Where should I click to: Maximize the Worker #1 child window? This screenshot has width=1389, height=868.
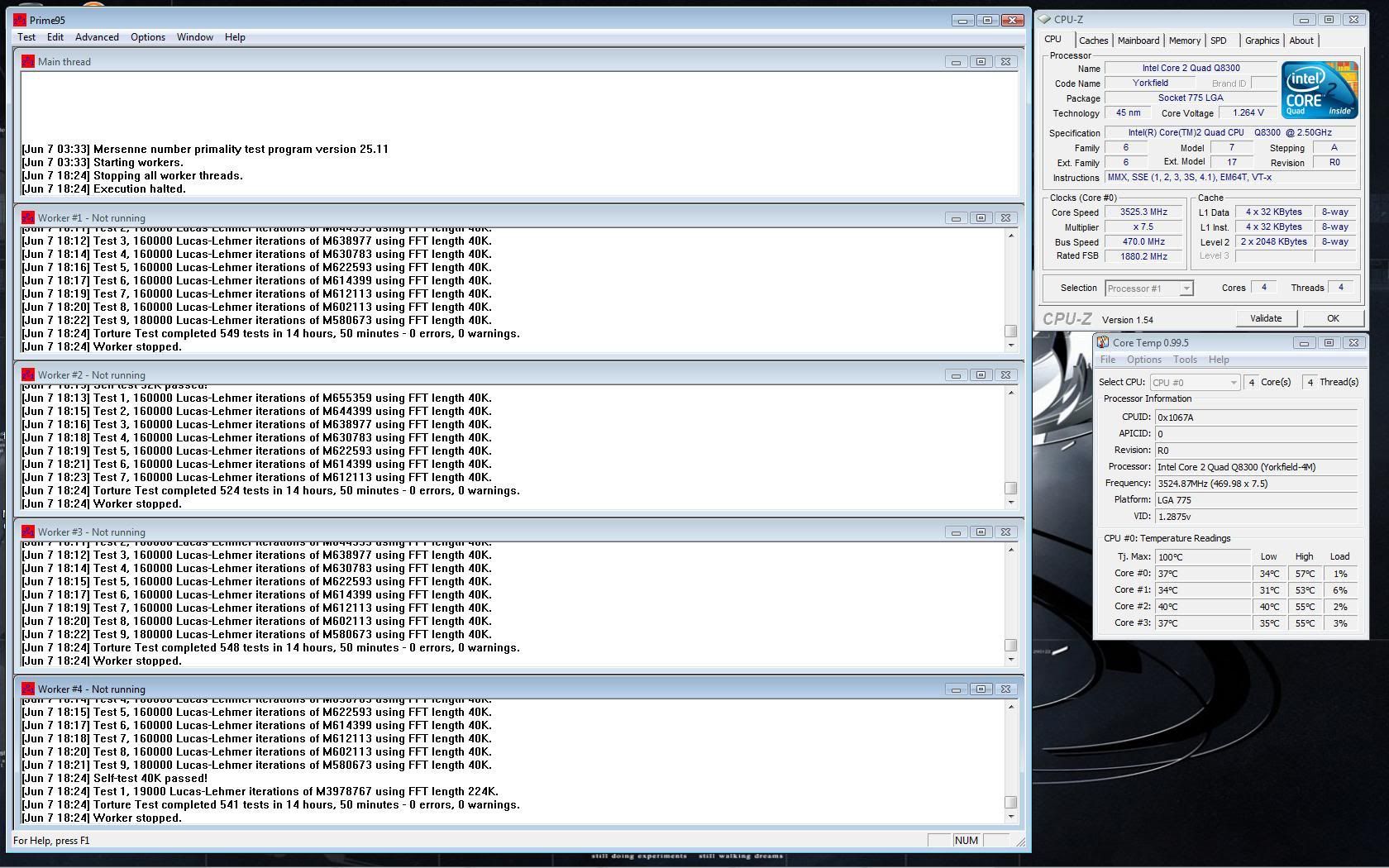981,218
